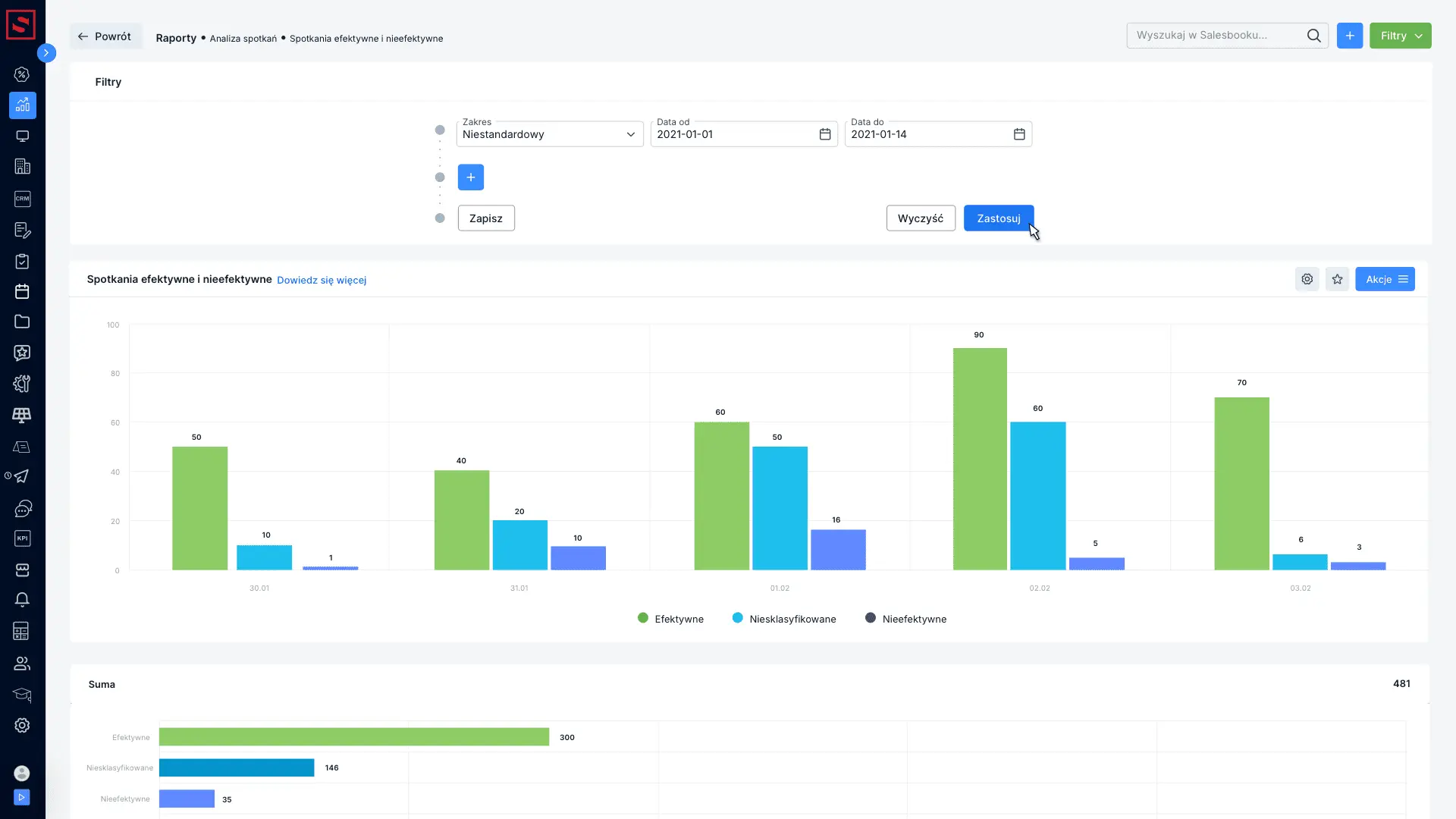Open the folder icon in sidebar
Screen dimensions: 1456x819
[22, 322]
